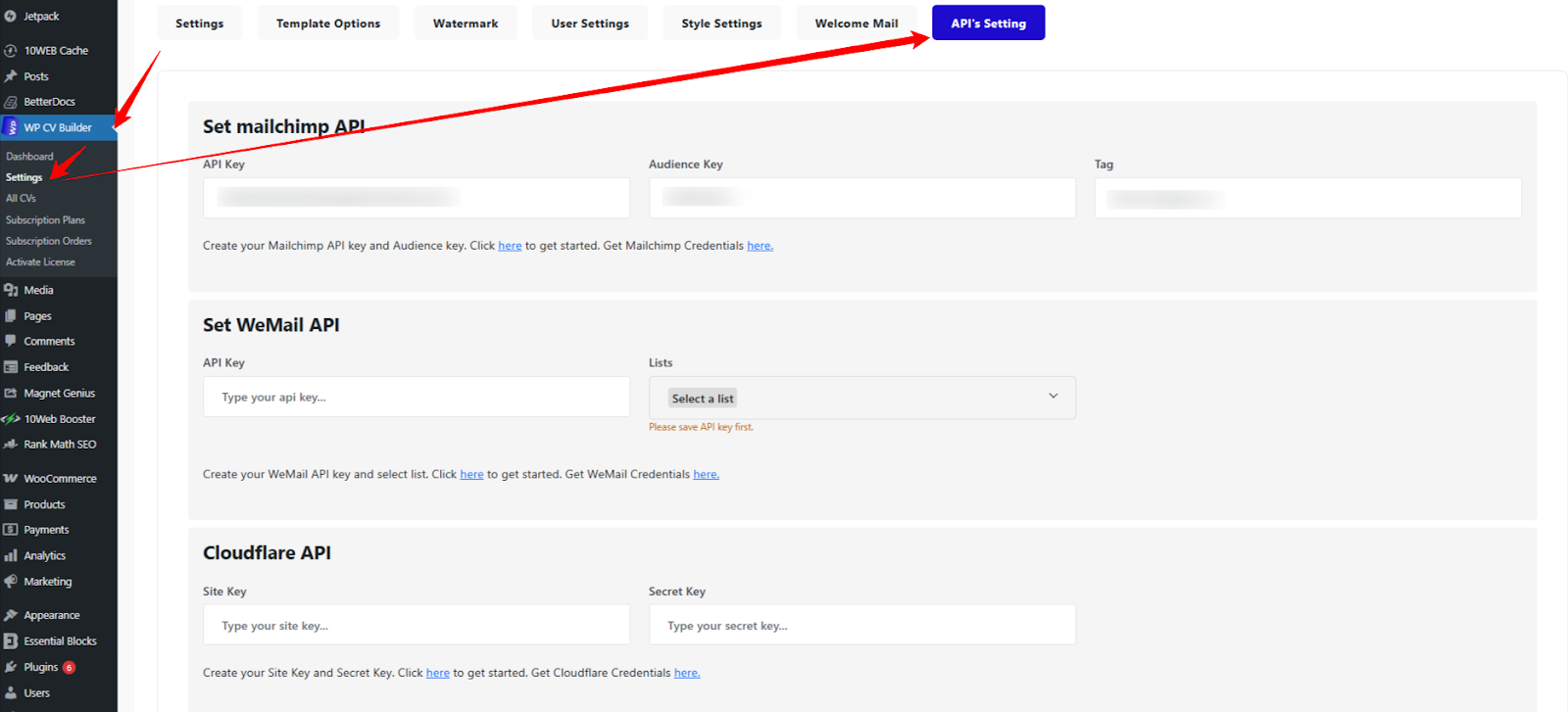Open the Watermark tab
The height and width of the screenshot is (712, 1568).
pos(465,23)
